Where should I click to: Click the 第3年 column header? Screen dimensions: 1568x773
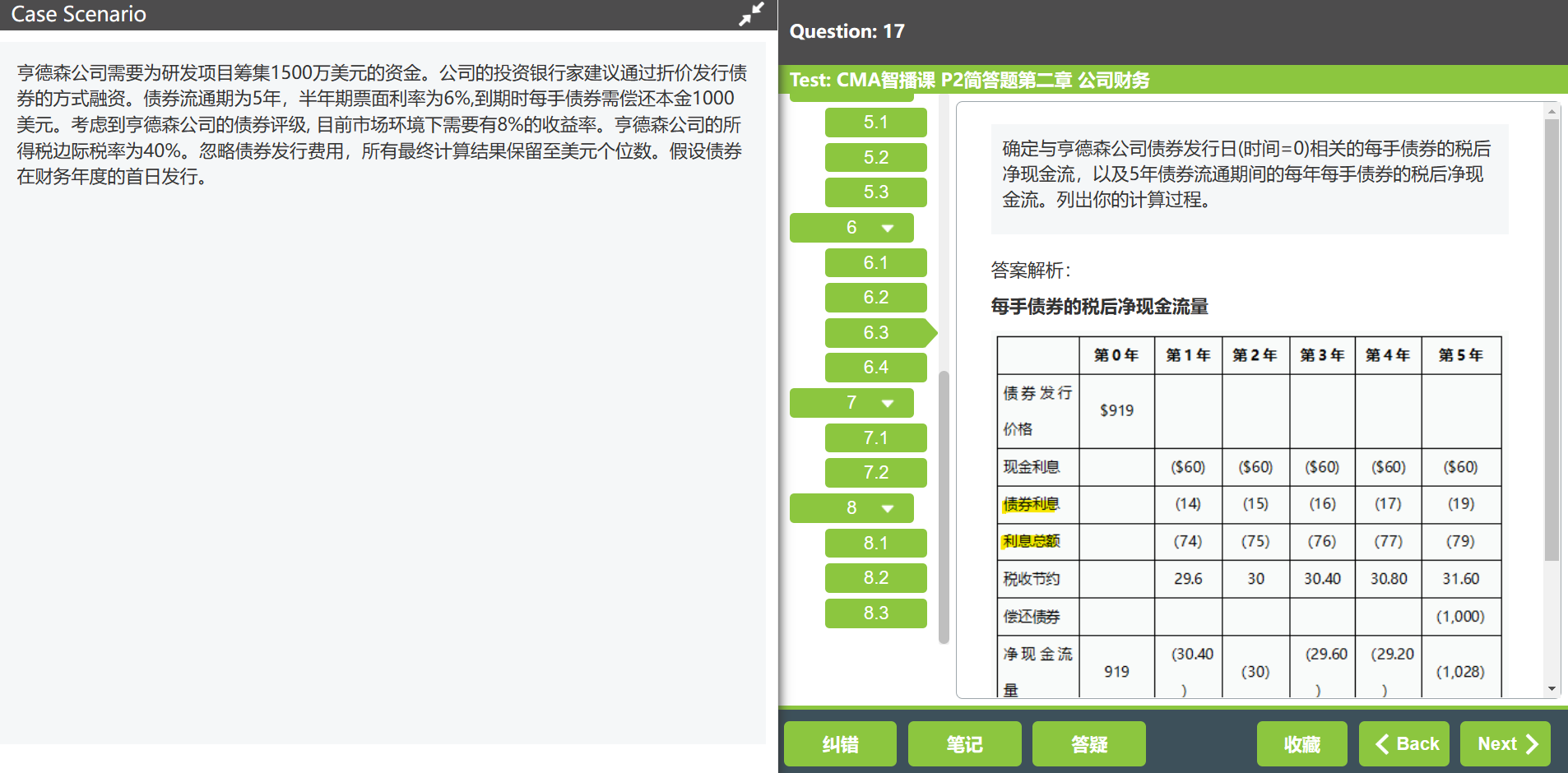(1322, 355)
